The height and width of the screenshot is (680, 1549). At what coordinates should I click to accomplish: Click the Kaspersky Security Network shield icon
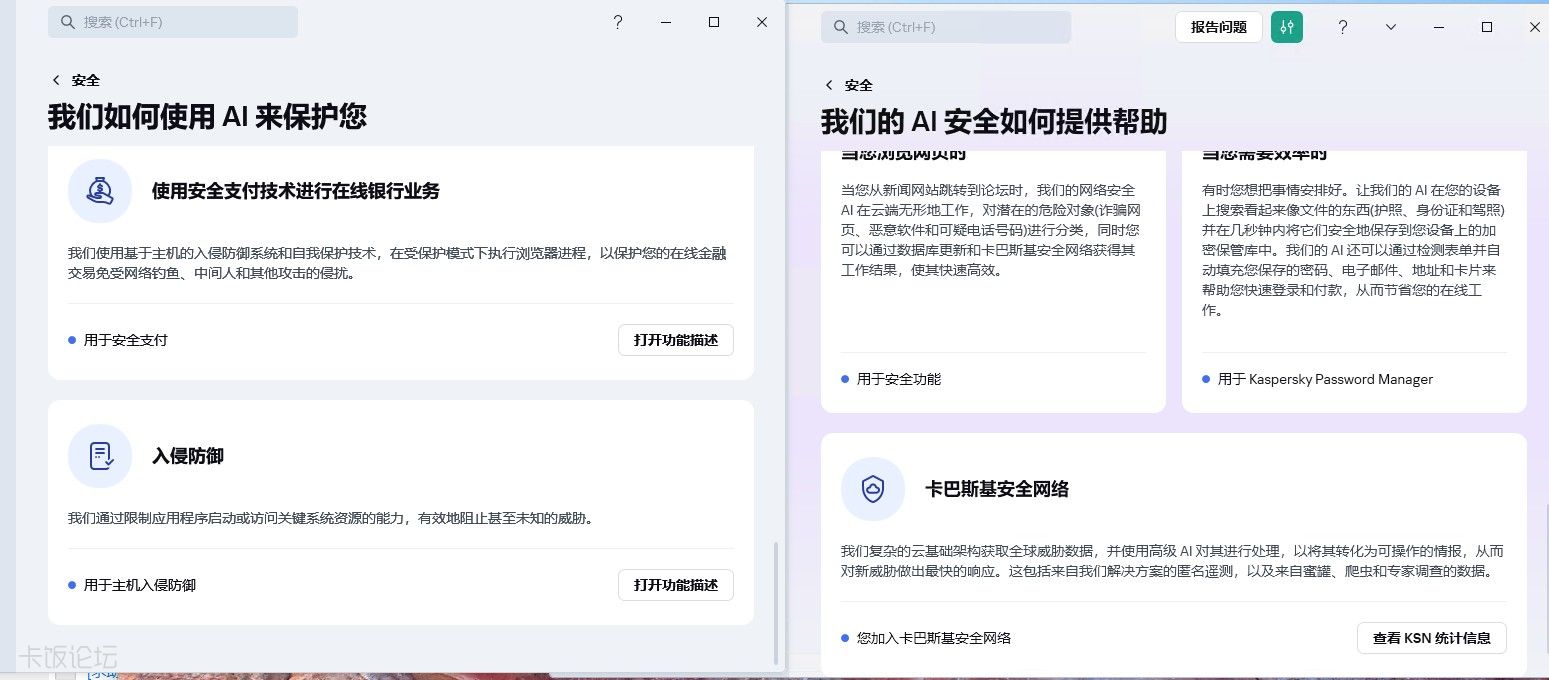click(x=873, y=489)
